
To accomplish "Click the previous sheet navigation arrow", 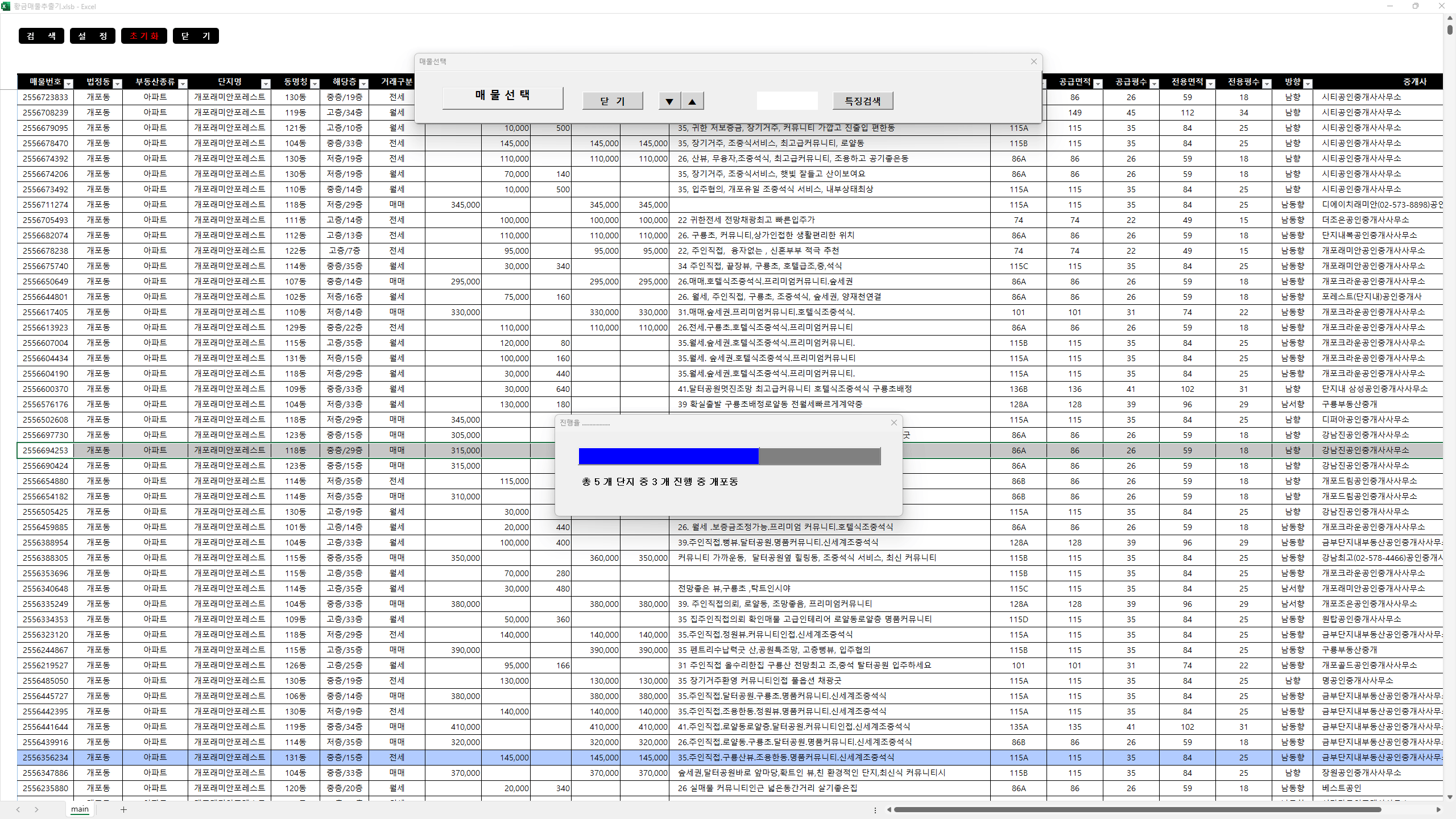I will [x=18, y=809].
